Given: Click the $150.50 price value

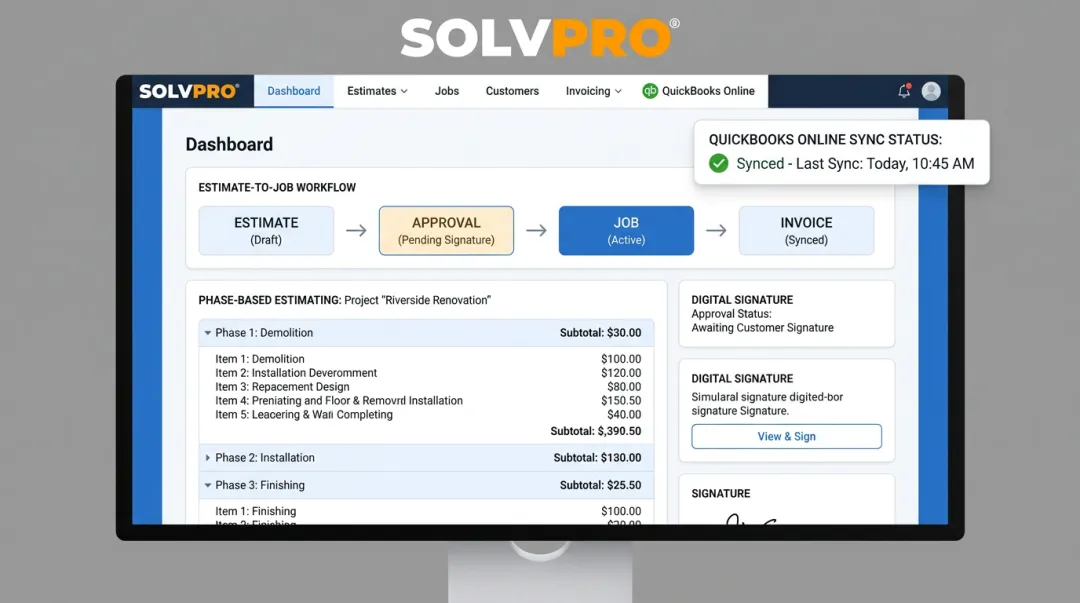Looking at the screenshot, I should 621,400.
